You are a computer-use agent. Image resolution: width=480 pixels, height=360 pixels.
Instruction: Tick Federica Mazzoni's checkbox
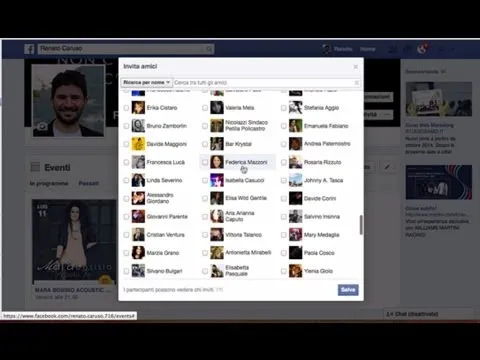(x=205, y=162)
